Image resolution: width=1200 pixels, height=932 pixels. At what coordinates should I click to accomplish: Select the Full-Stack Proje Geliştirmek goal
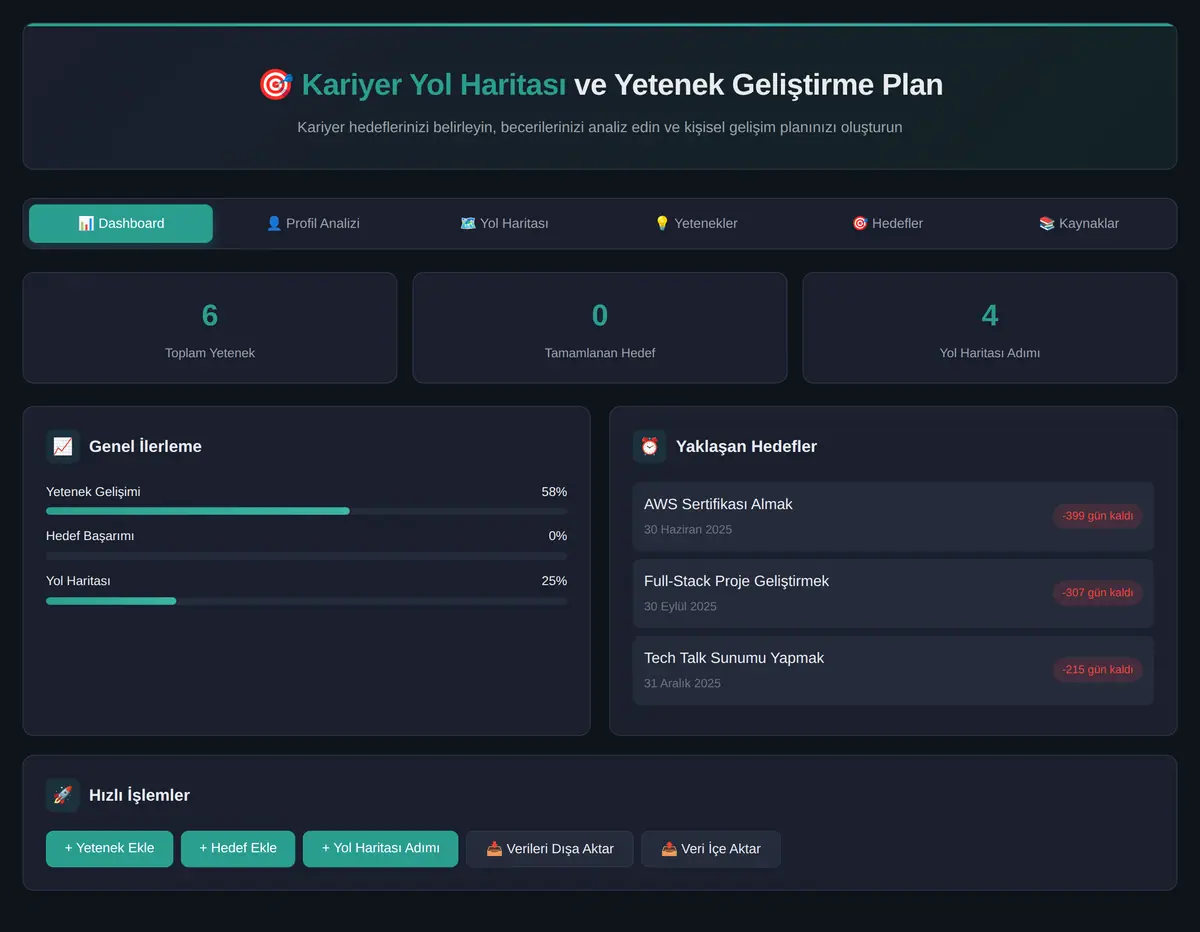(x=893, y=593)
